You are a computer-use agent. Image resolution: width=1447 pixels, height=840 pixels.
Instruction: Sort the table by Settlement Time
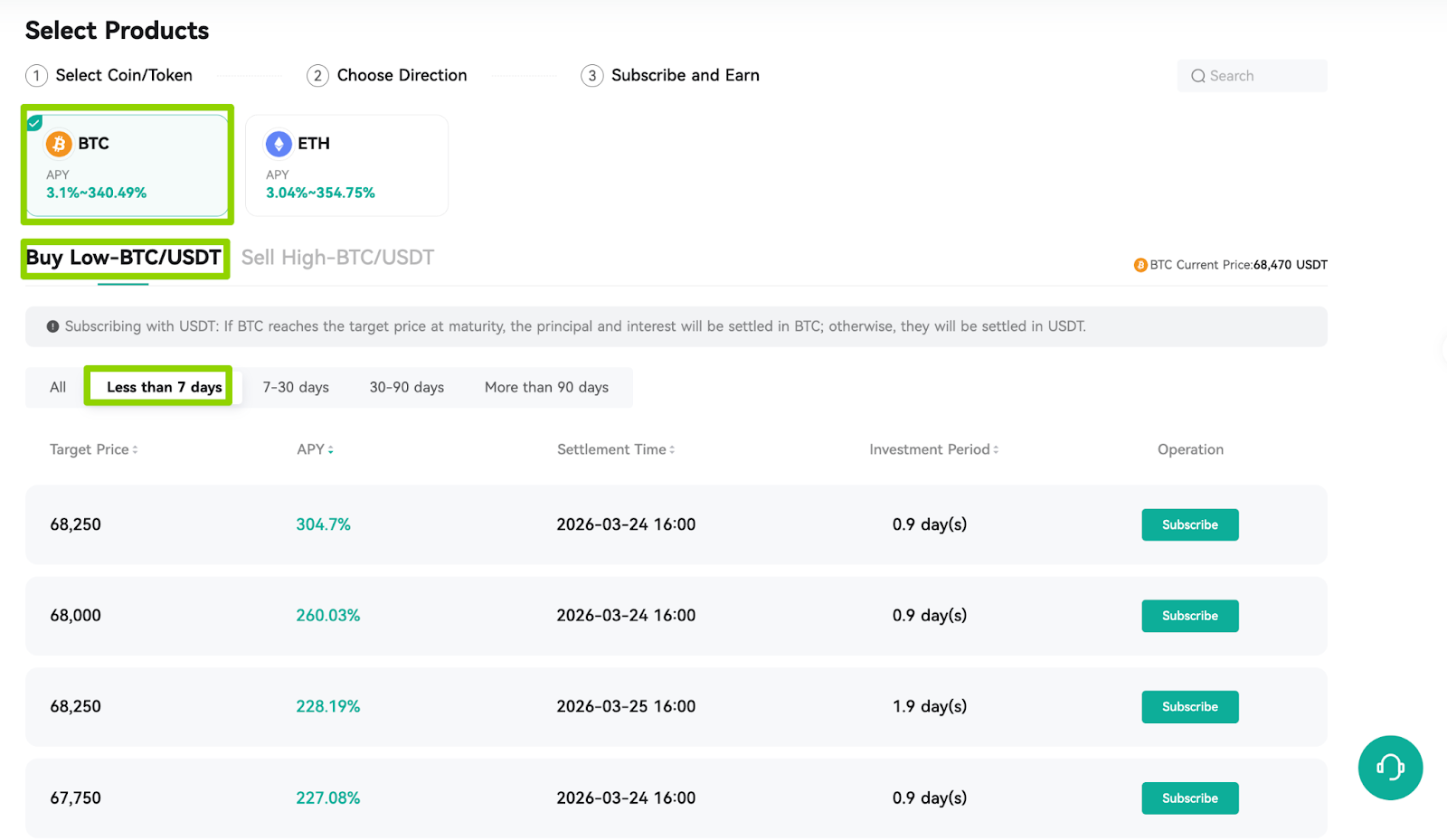616,449
